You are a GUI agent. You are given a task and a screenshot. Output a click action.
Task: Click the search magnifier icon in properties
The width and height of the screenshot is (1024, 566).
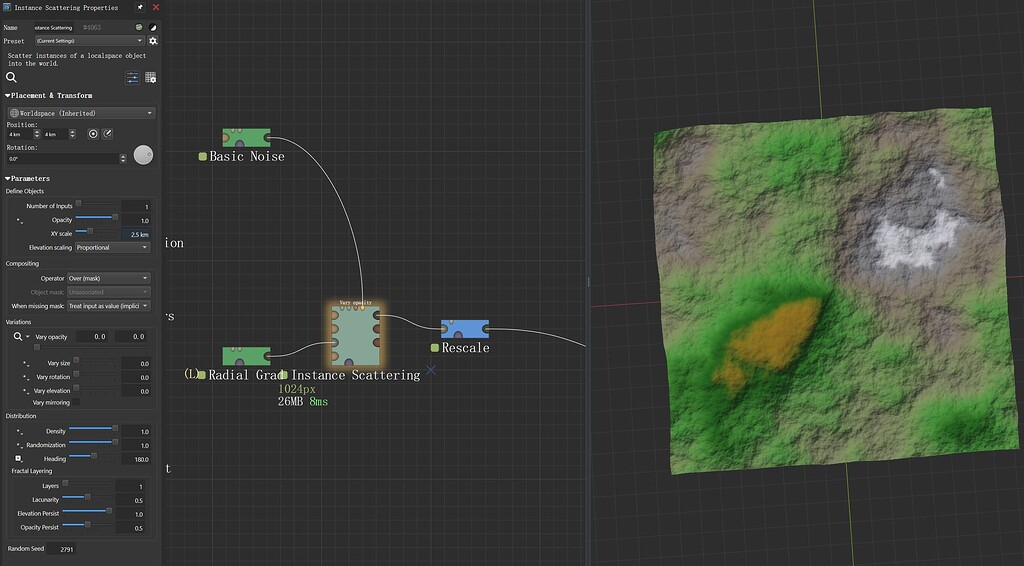(12, 77)
